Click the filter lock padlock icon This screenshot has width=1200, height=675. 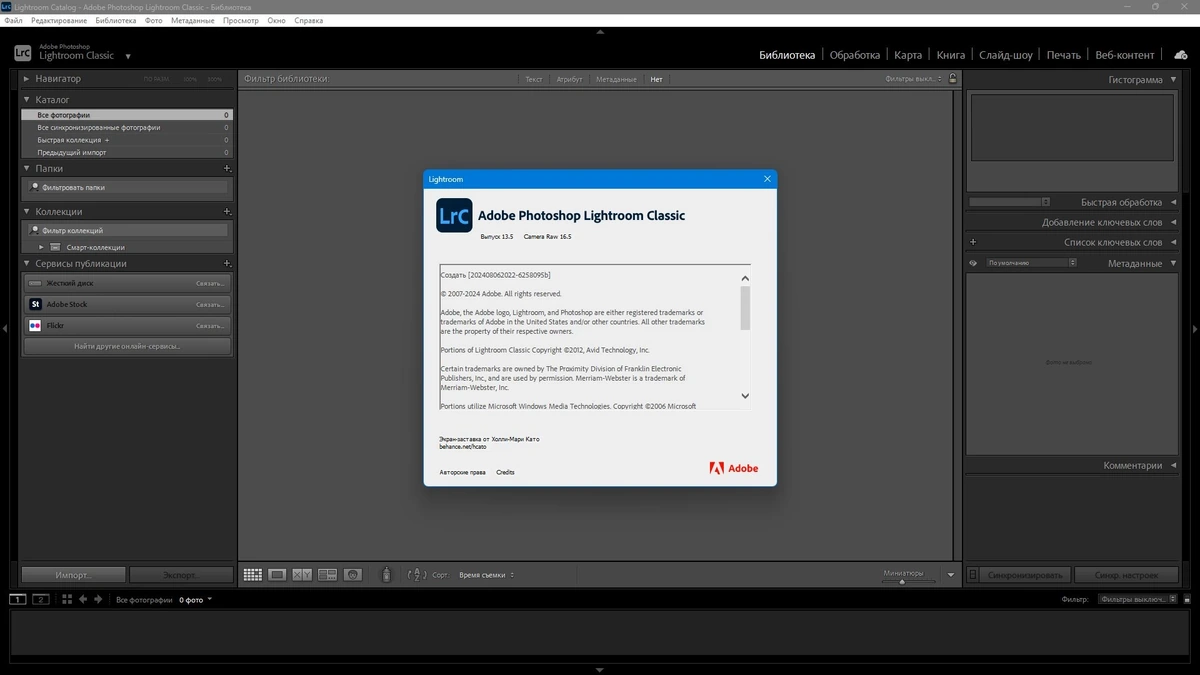point(953,78)
